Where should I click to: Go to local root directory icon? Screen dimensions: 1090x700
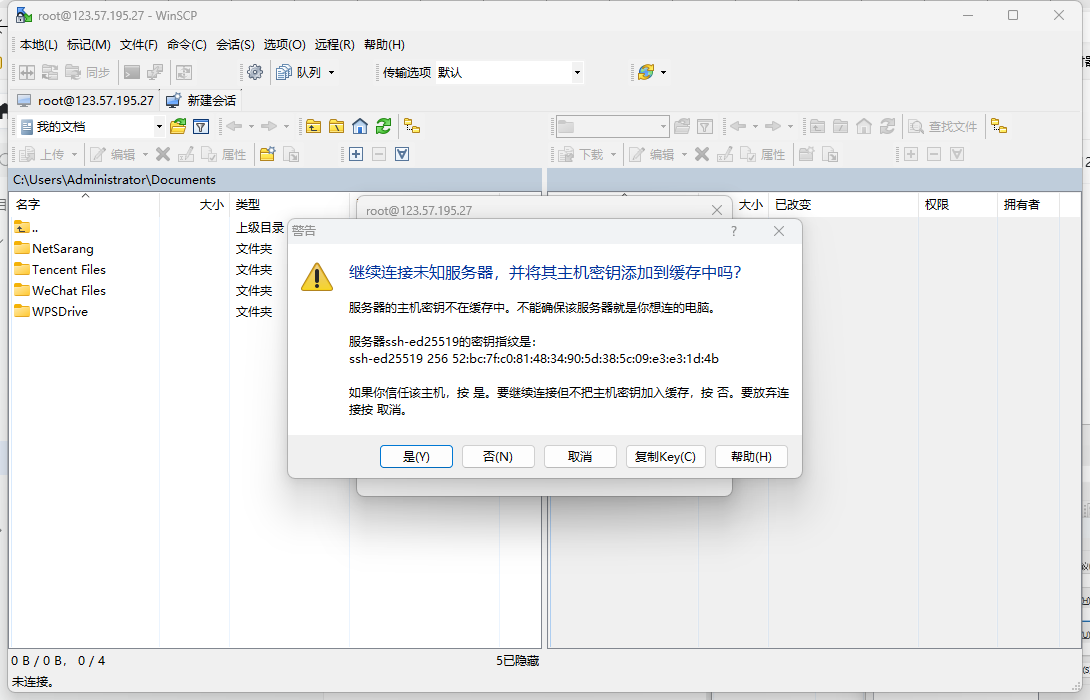[337, 127]
